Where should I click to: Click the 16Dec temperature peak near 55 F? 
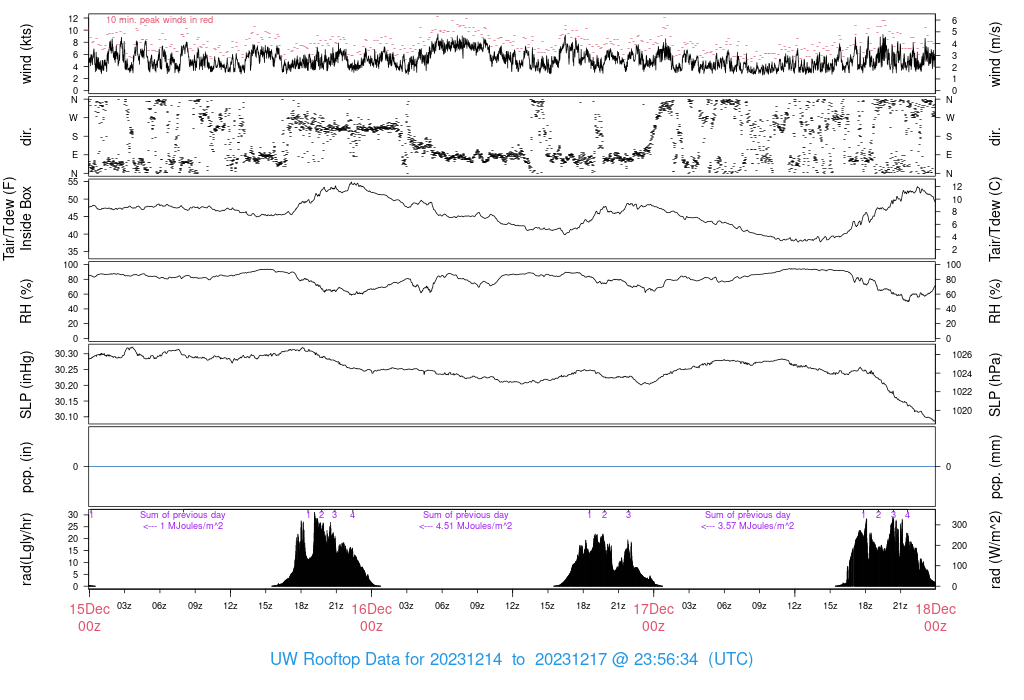tap(353, 184)
